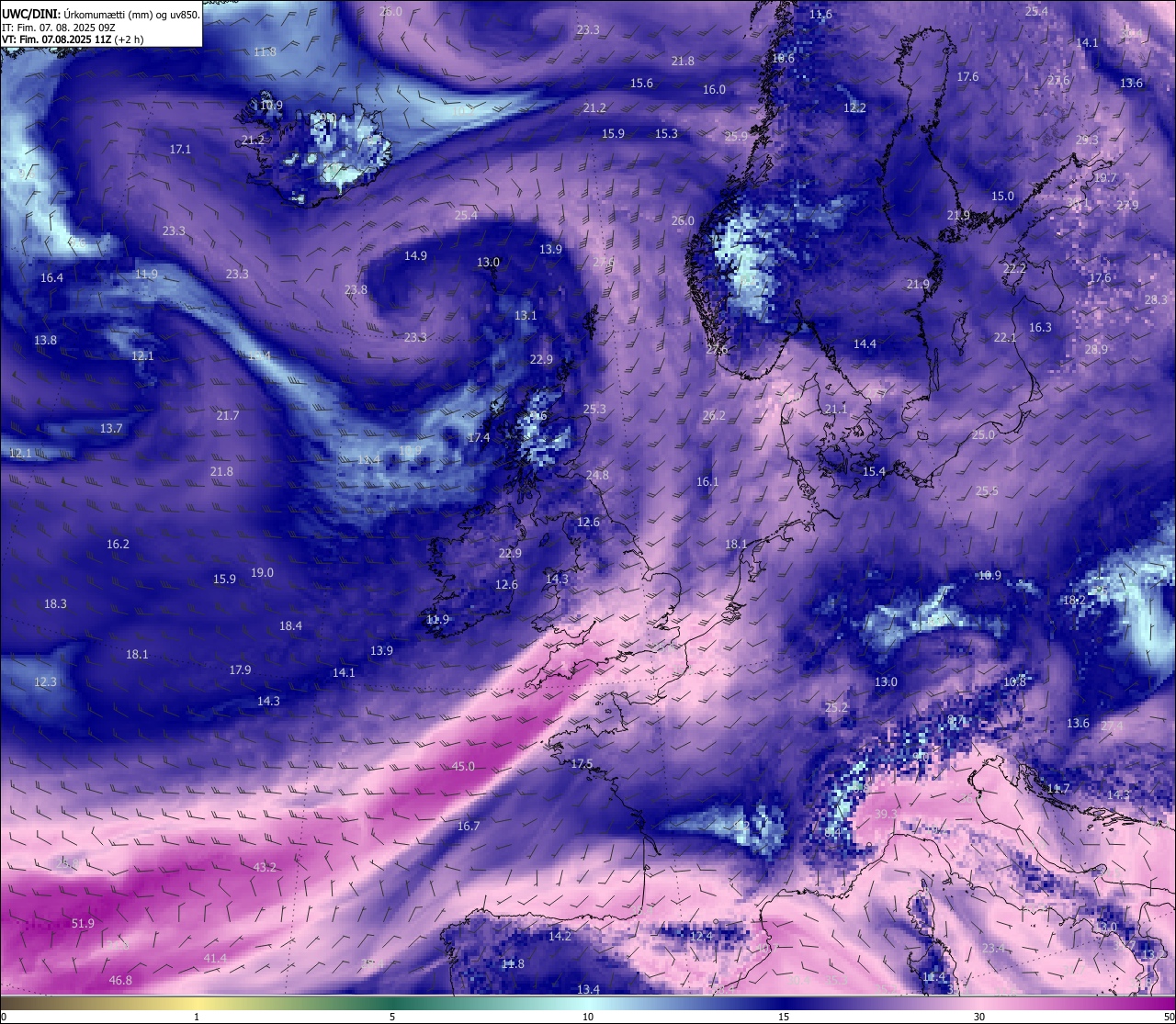Click the 22.1 value on the map
The image size is (1176, 1024).
[1005, 338]
